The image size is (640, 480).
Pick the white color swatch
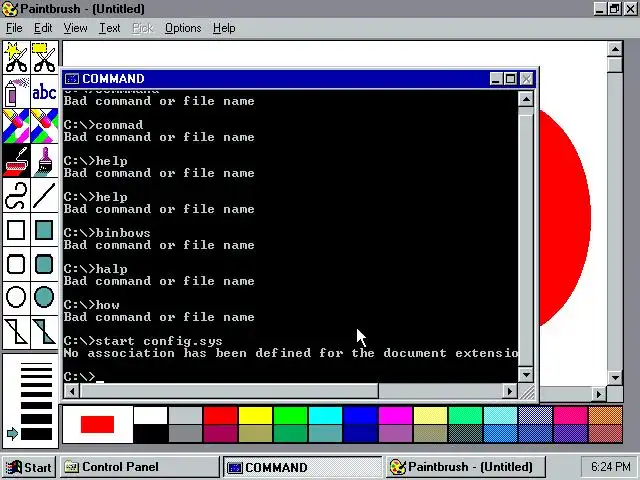(151, 416)
